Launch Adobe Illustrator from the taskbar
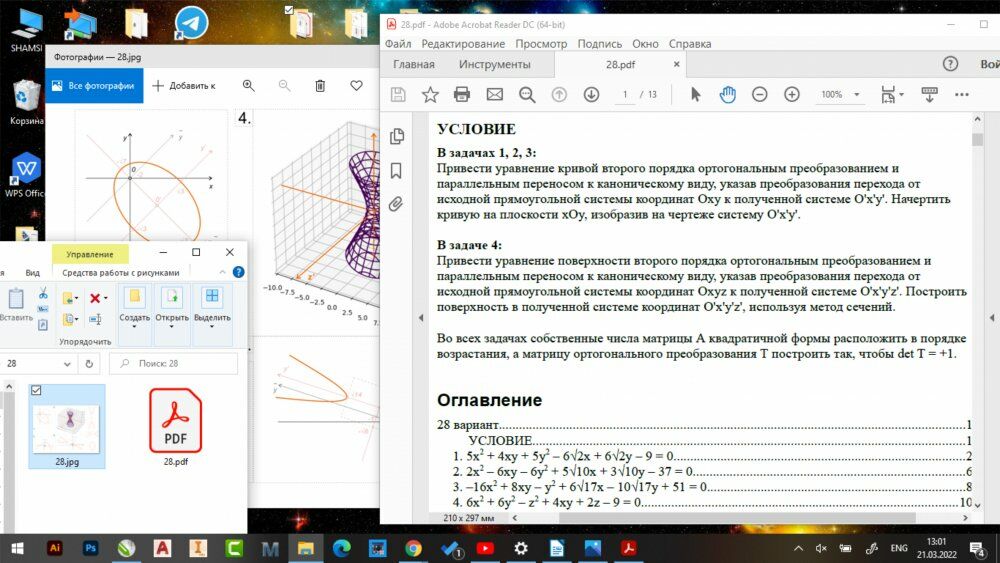This screenshot has height=563, width=1000. pos(55,548)
